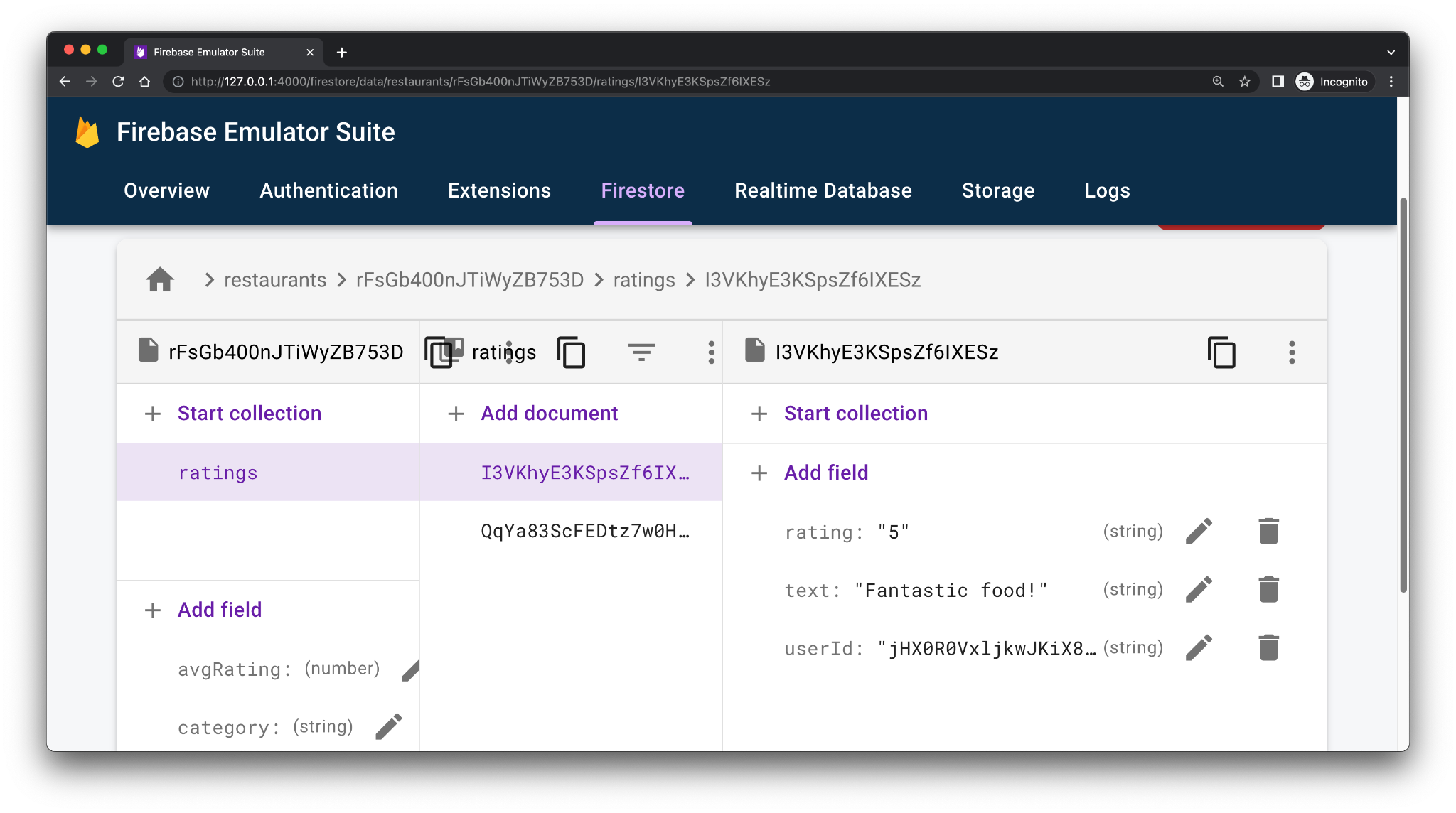Viewport: 1456px width, 813px height.
Task: Click the delete icon for text field
Action: pyautogui.click(x=1267, y=589)
